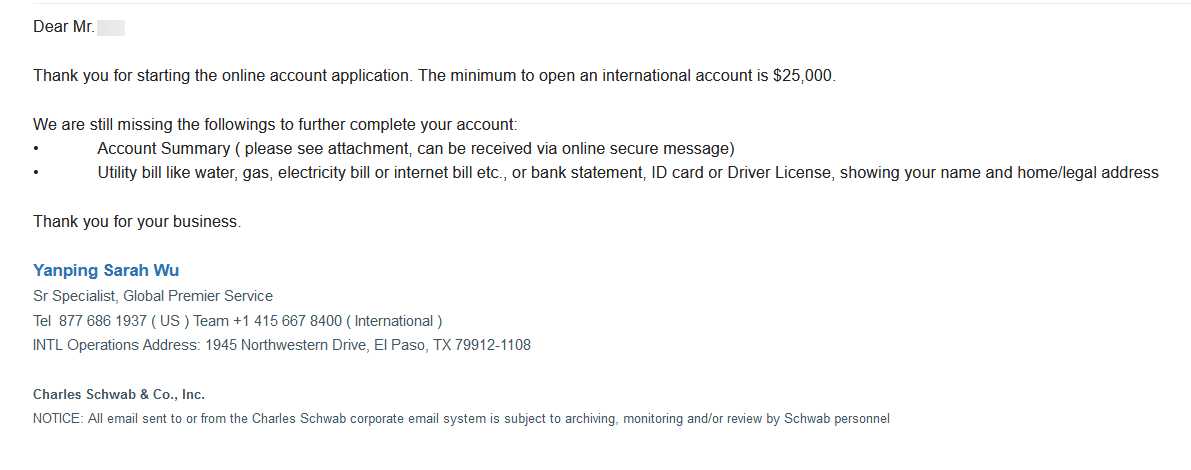Viewport: 1191px width, 470px height.
Task: Click the bullet marker before Utility bill
Action: tap(36, 173)
